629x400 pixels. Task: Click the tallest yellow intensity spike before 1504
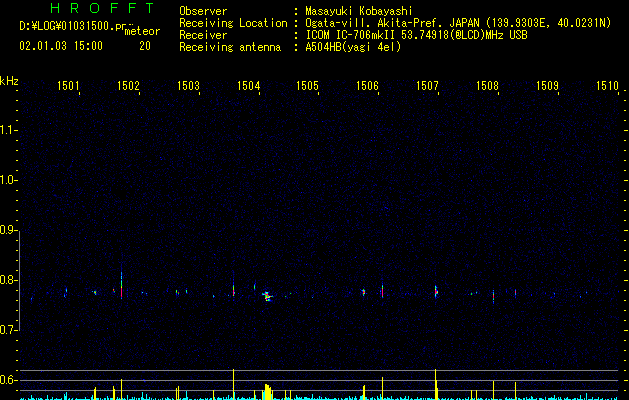click(233, 384)
